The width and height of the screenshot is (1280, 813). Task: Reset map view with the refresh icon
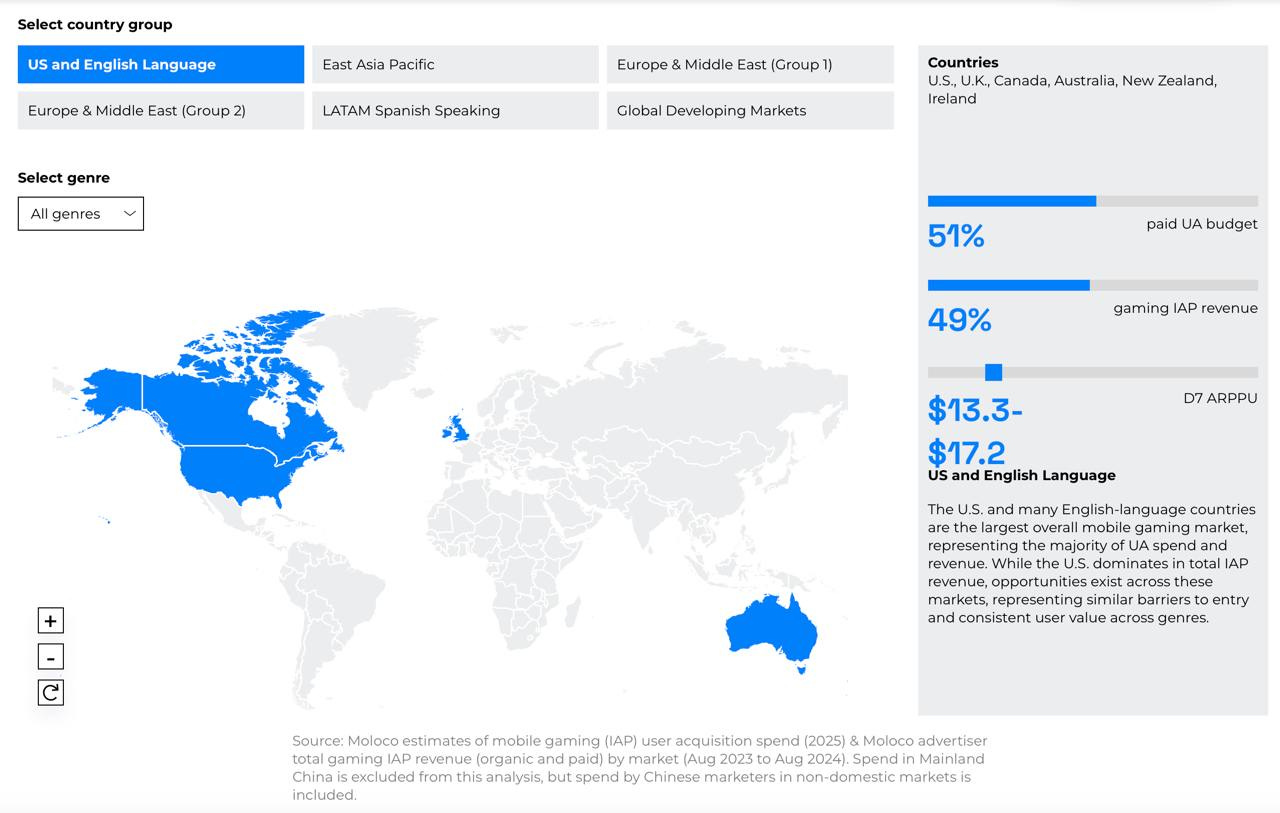(x=50, y=692)
